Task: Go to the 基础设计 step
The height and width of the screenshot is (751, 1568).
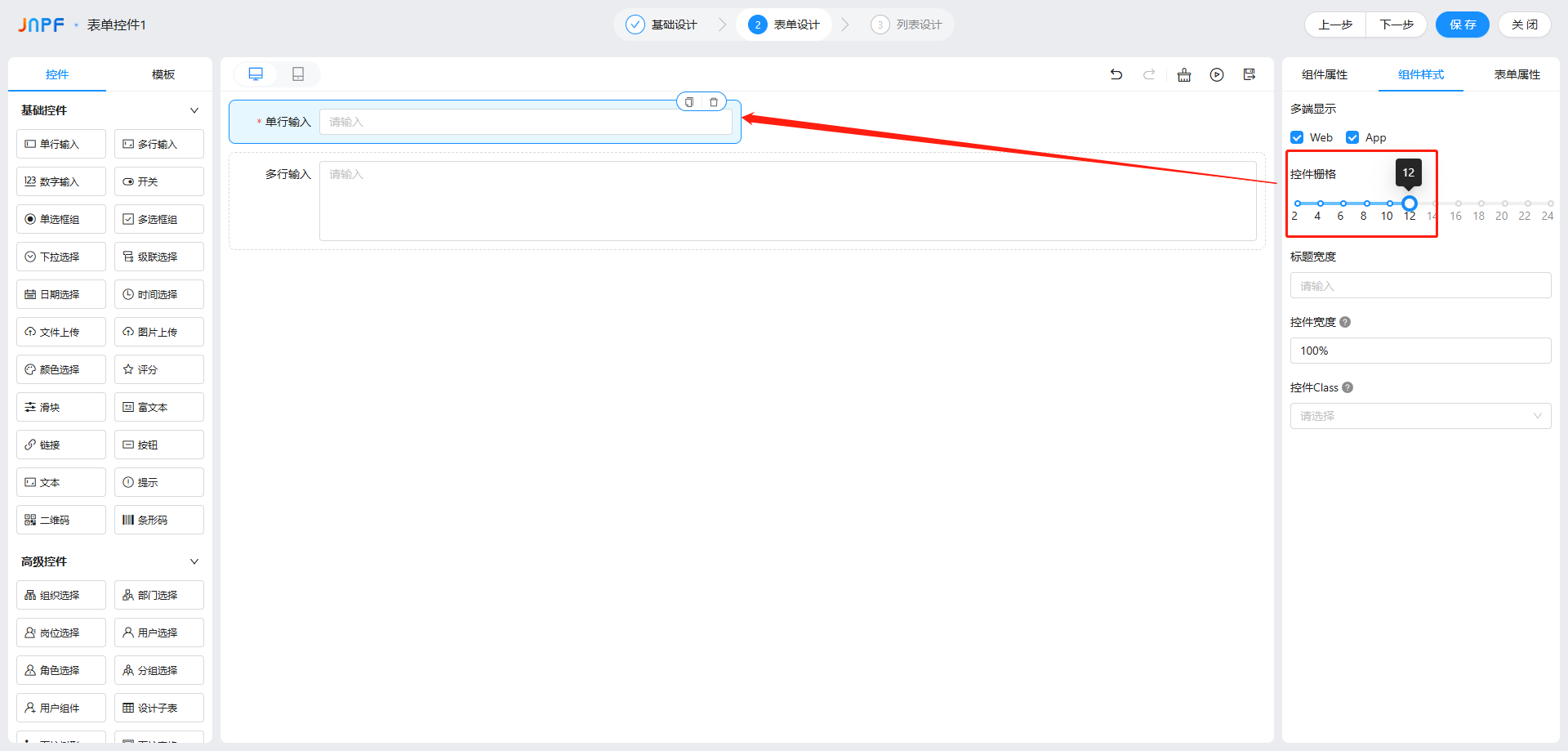Action: 662,25
